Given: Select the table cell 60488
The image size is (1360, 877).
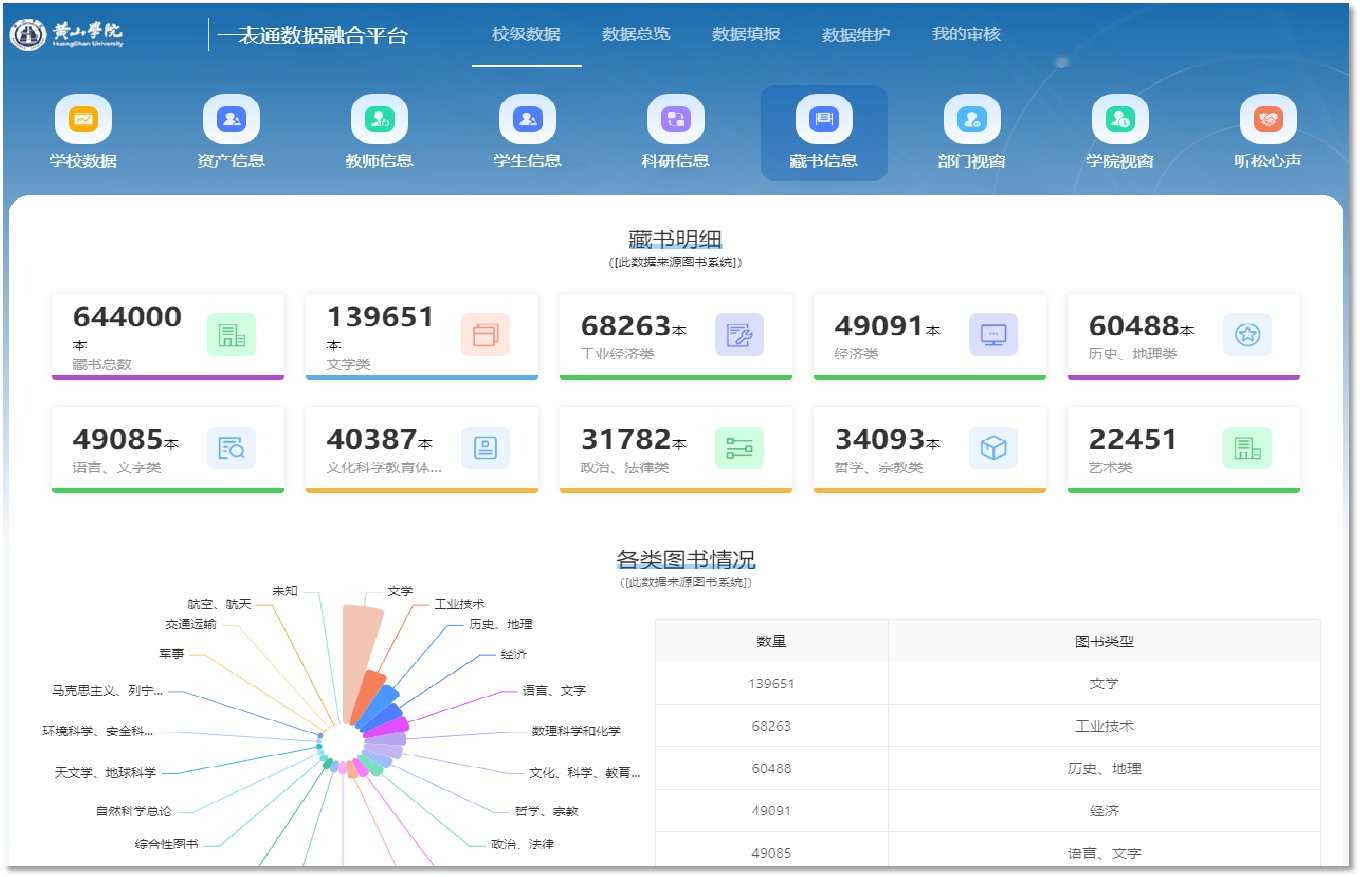Looking at the screenshot, I should pos(772,769).
